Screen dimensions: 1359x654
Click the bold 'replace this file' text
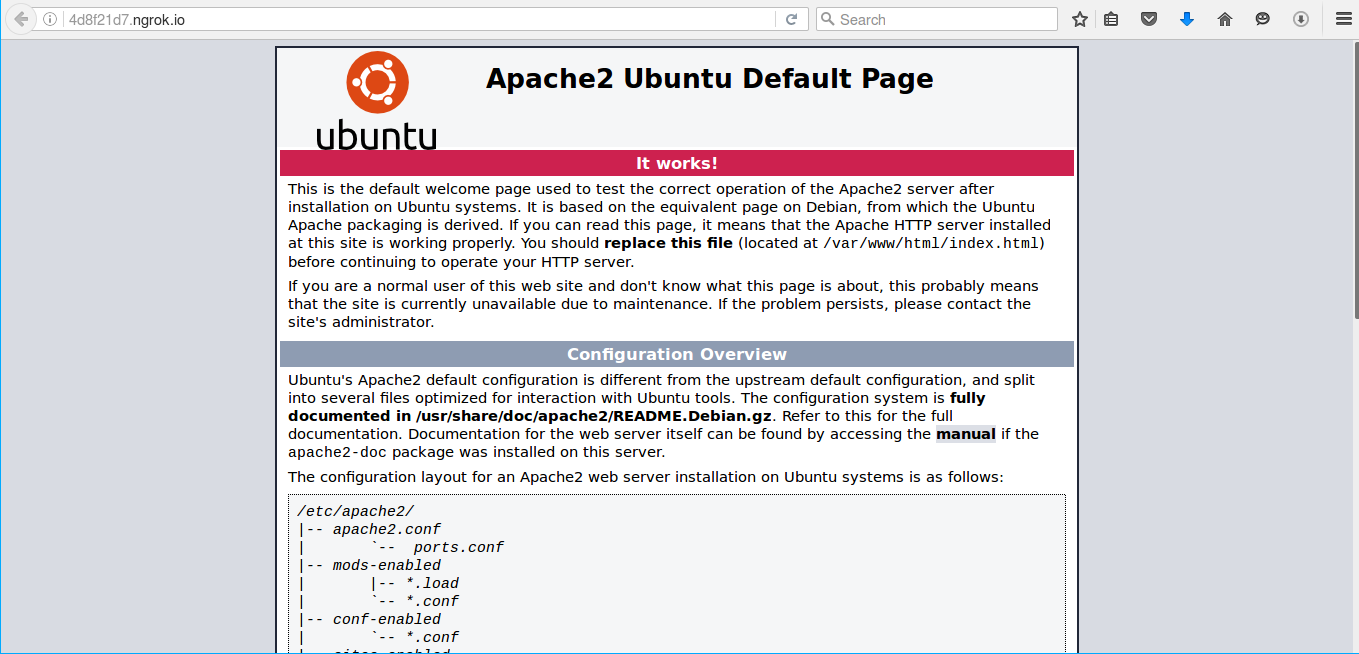[668, 243]
